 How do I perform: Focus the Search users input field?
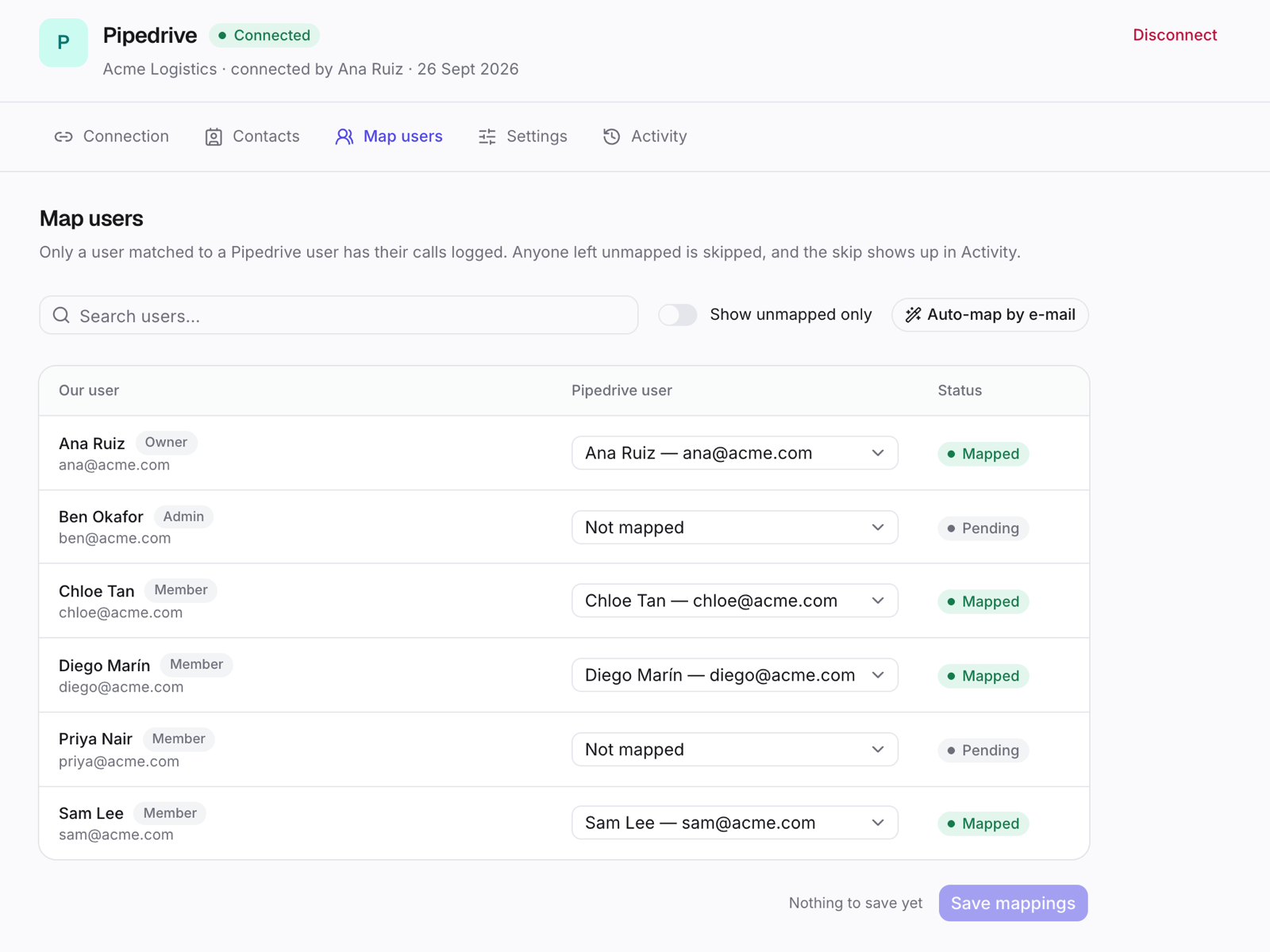pos(339,316)
